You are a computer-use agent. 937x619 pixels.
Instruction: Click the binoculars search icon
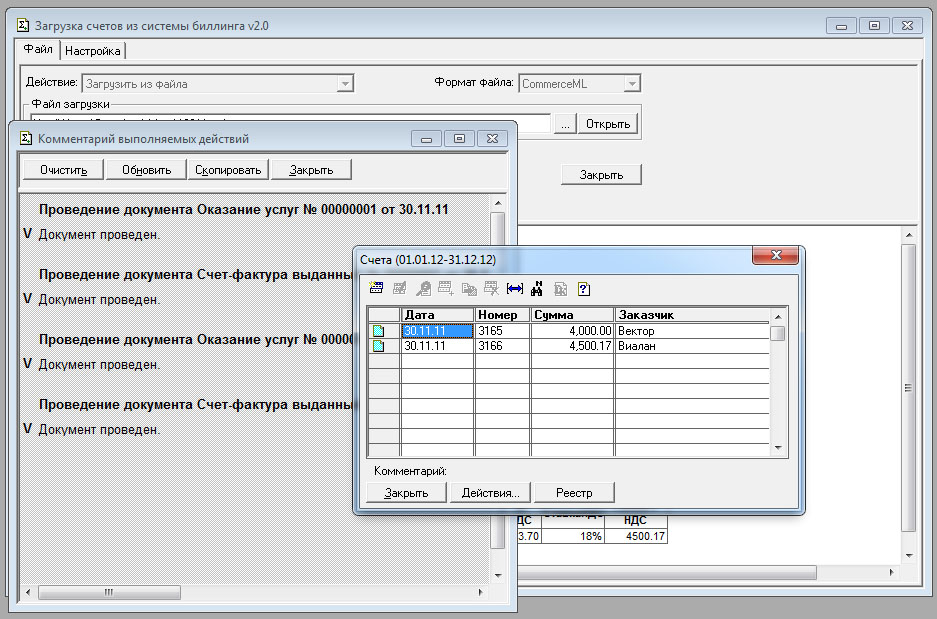click(537, 289)
